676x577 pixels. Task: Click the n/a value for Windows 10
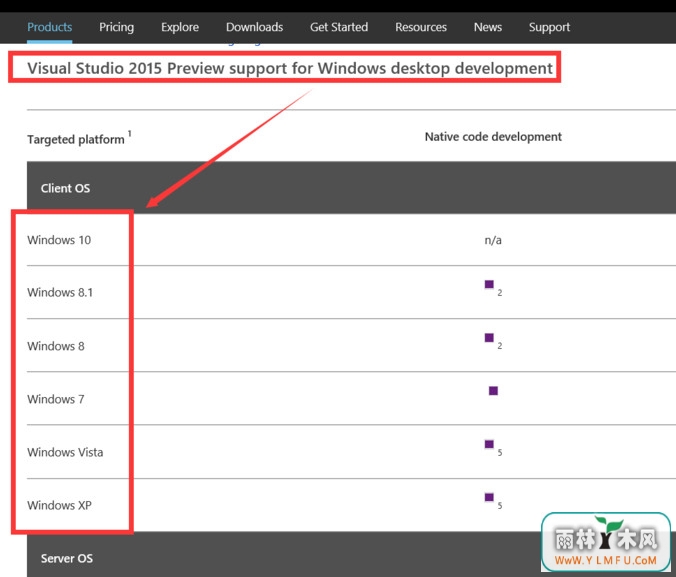[x=493, y=240]
